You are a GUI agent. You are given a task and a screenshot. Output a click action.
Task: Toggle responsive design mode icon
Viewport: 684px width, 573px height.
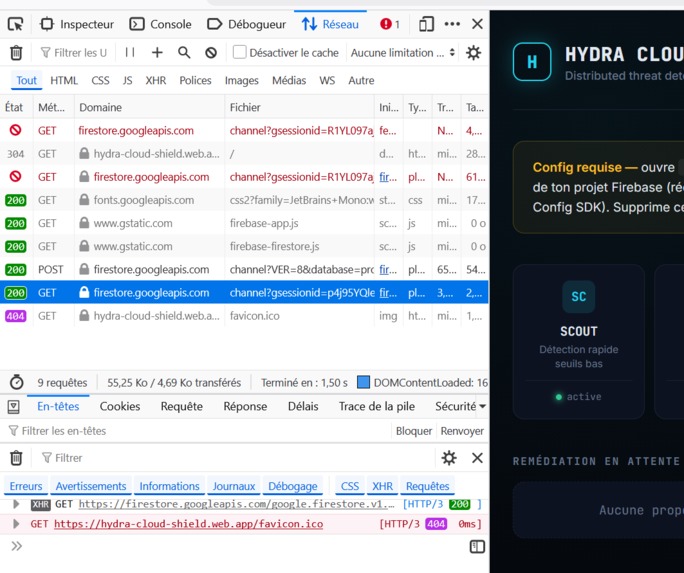[x=426, y=24]
